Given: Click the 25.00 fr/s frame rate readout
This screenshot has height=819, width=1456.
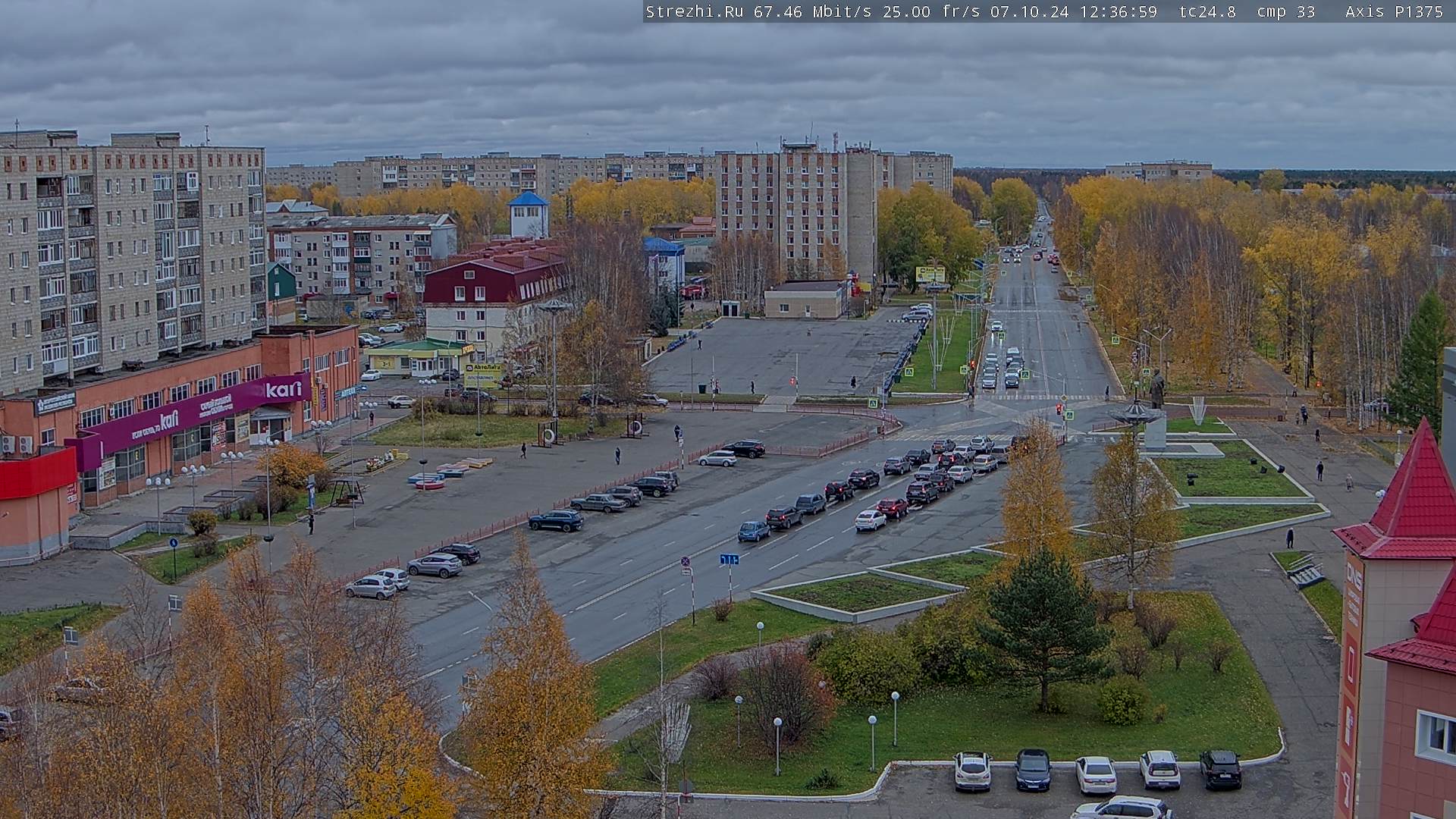Looking at the screenshot, I should (x=932, y=11).
